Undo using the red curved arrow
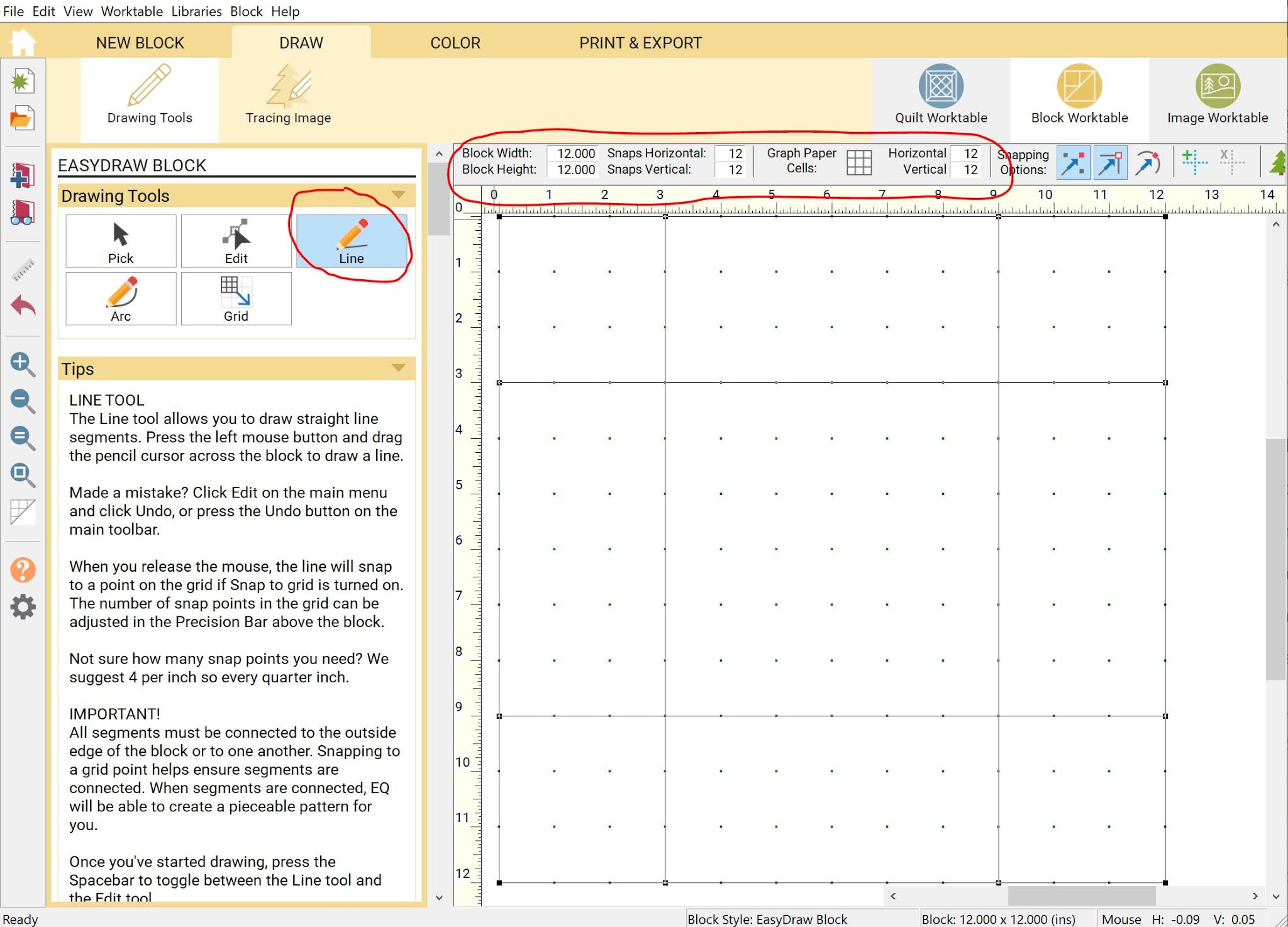Image resolution: width=1288 pixels, height=927 pixels. (x=23, y=306)
